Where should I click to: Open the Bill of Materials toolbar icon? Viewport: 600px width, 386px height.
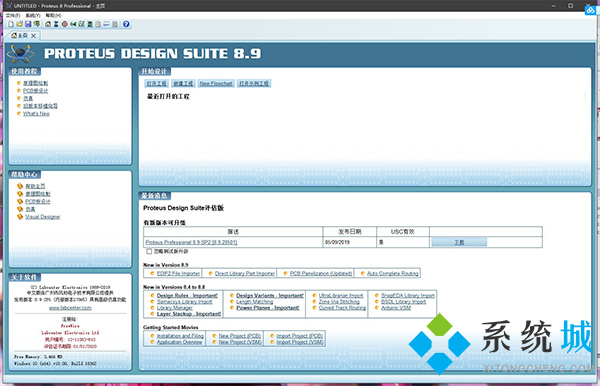98,24
